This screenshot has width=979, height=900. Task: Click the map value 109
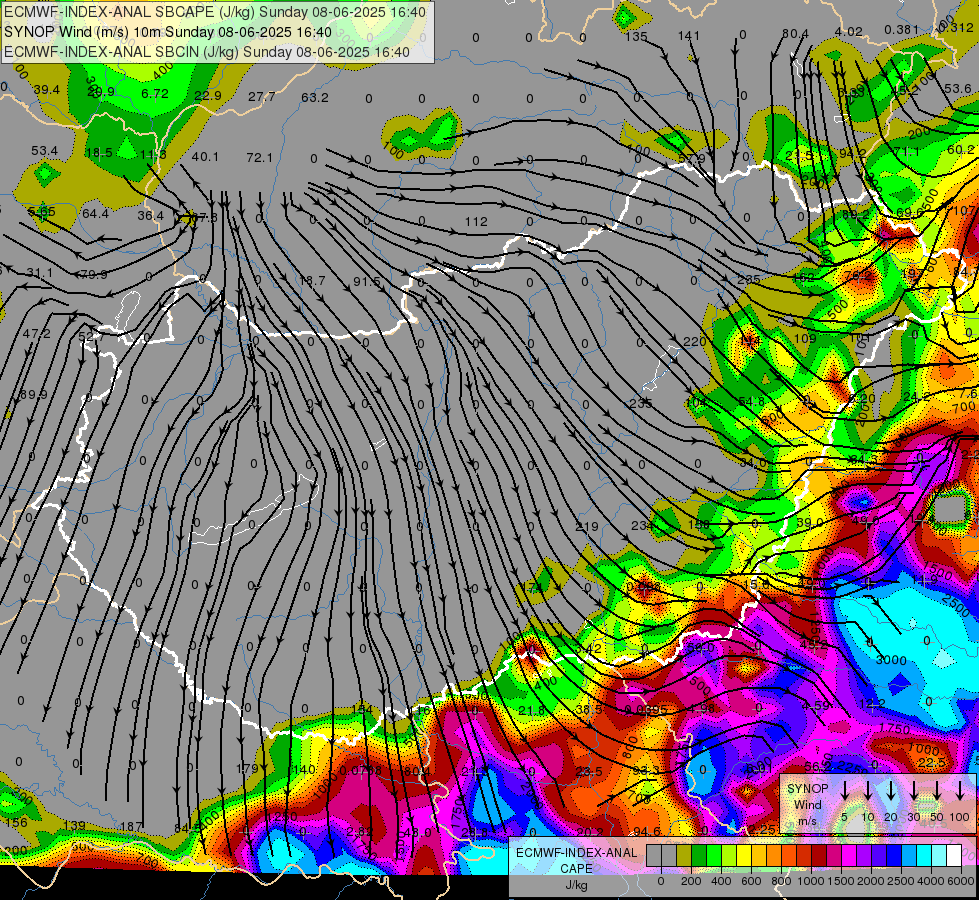804,339
